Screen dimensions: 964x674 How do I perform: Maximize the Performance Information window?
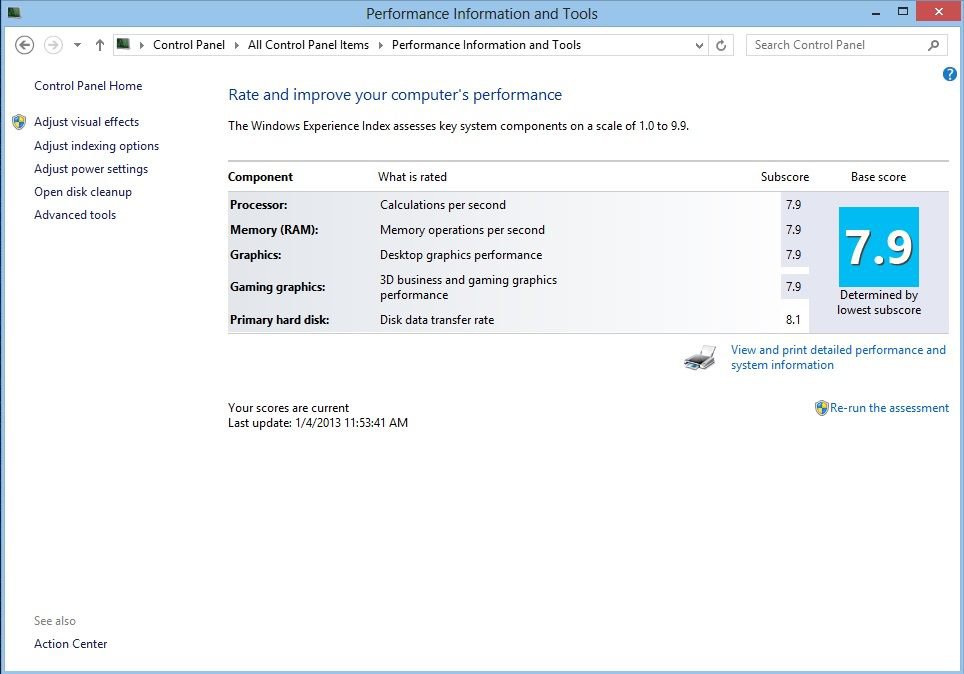point(903,12)
